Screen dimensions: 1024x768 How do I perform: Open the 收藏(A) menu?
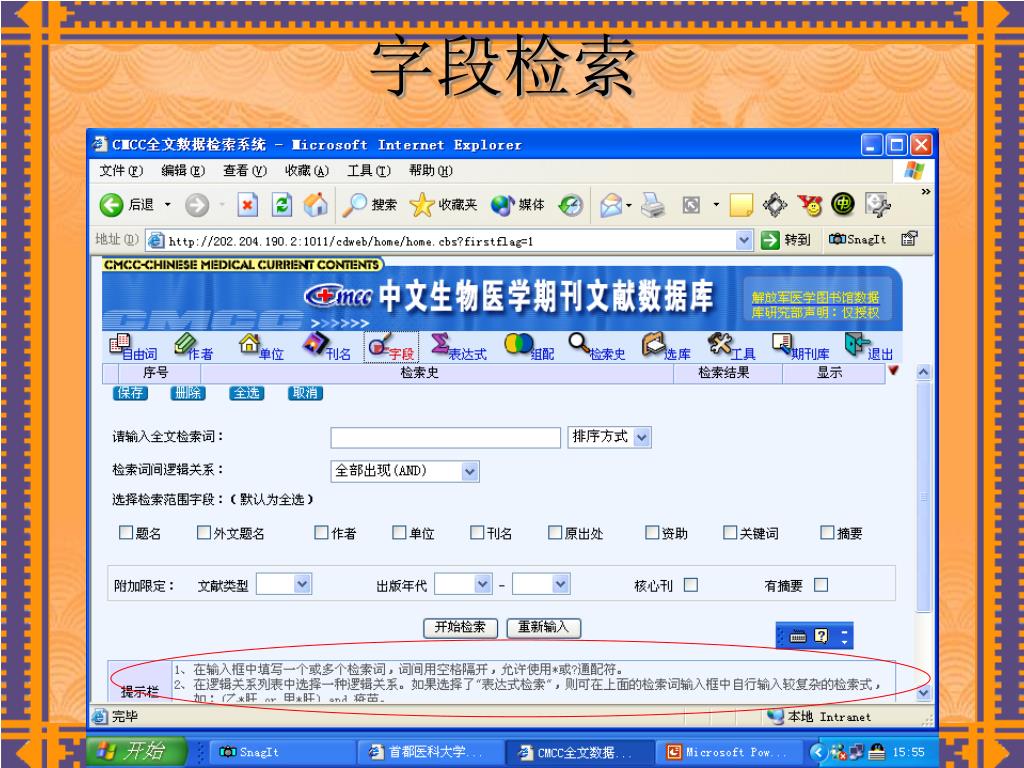click(307, 171)
